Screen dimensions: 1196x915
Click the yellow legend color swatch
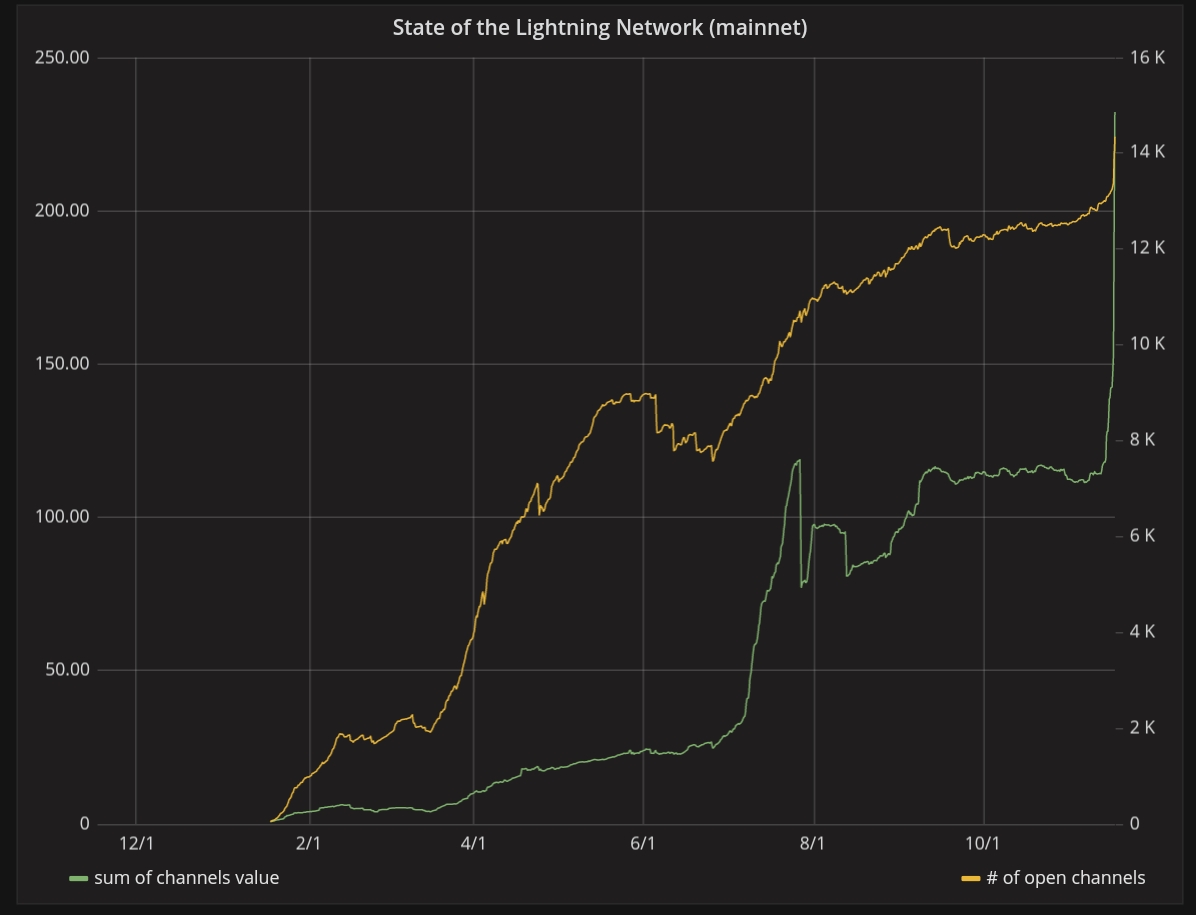970,879
